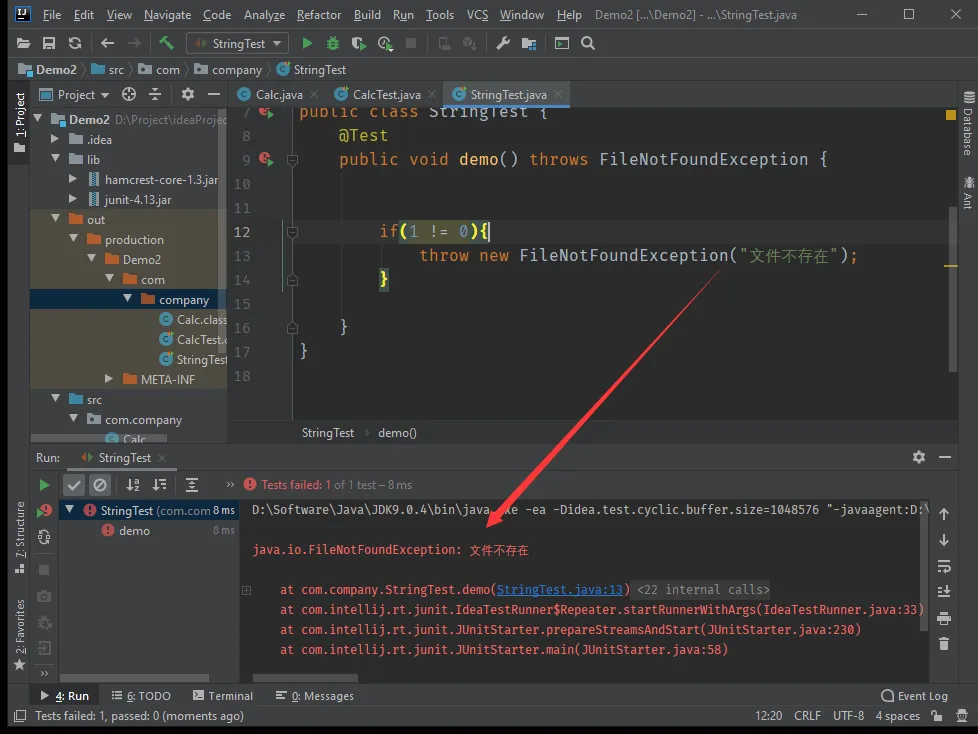The width and height of the screenshot is (978, 734).
Task: Click the locate-file crosshair icon in Project panel
Action: click(x=129, y=94)
